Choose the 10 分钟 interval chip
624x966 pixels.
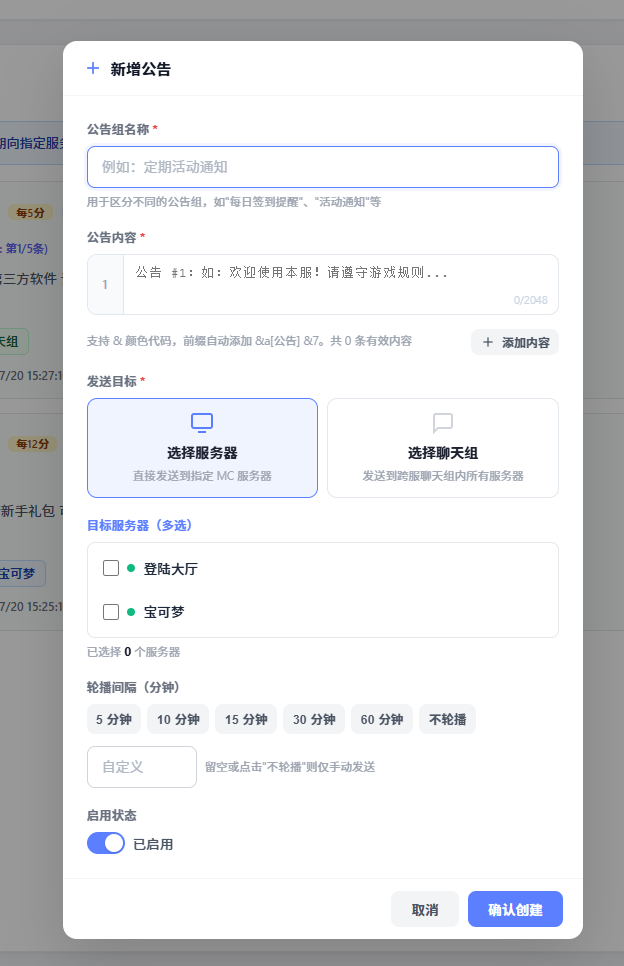point(178,719)
